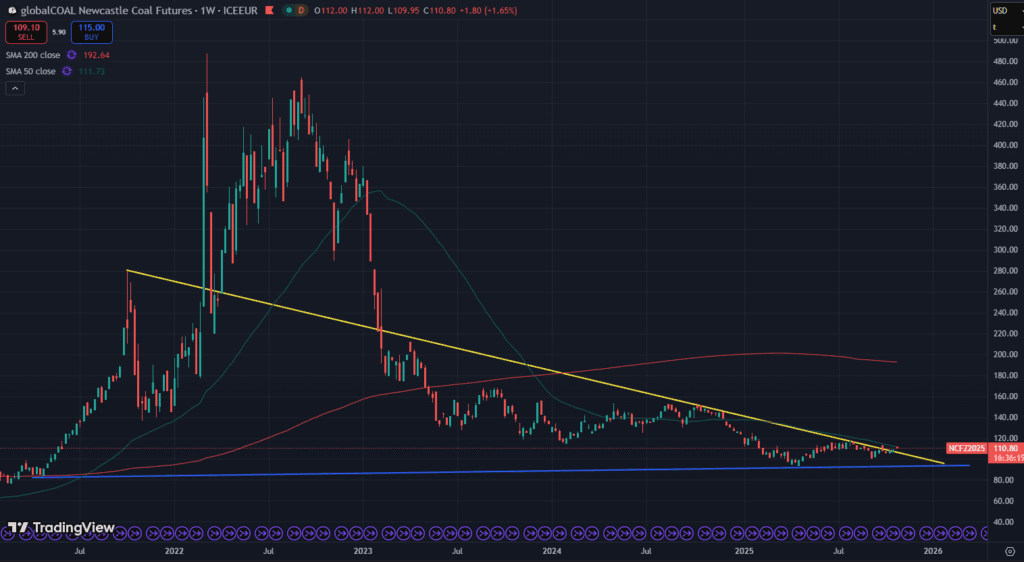Image resolution: width=1024 pixels, height=562 pixels.
Task: Select the blue horizontal support line
Action: 500,471
